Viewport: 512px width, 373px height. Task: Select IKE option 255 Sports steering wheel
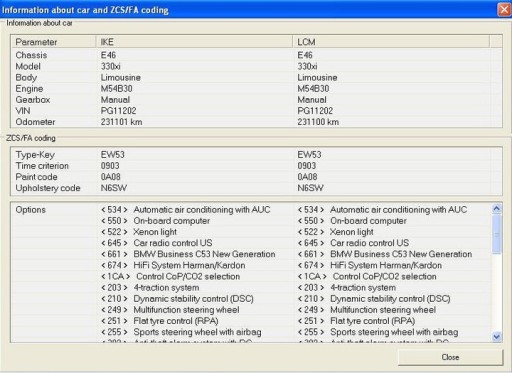coord(181,332)
